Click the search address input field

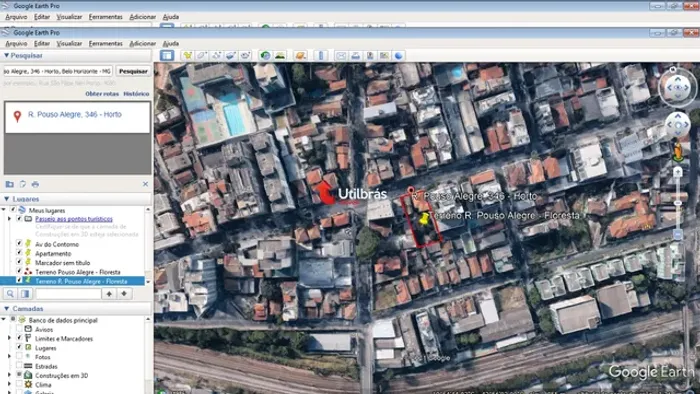(x=58, y=71)
